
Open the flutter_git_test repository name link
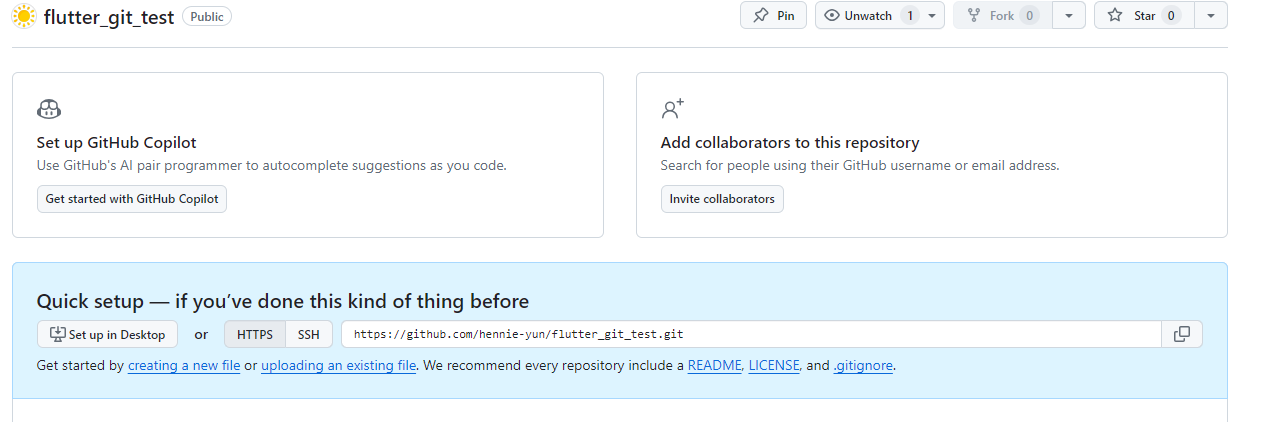pyautogui.click(x=109, y=17)
